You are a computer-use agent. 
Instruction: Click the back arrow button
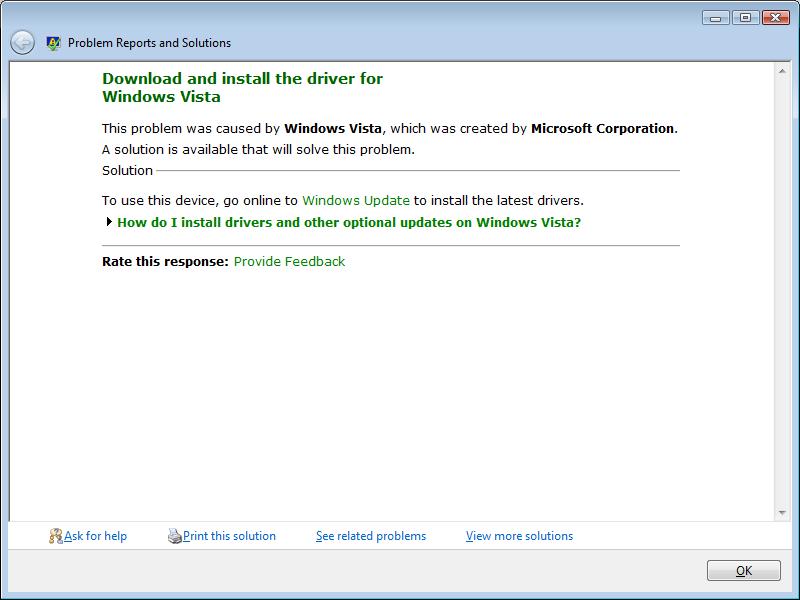[22, 42]
